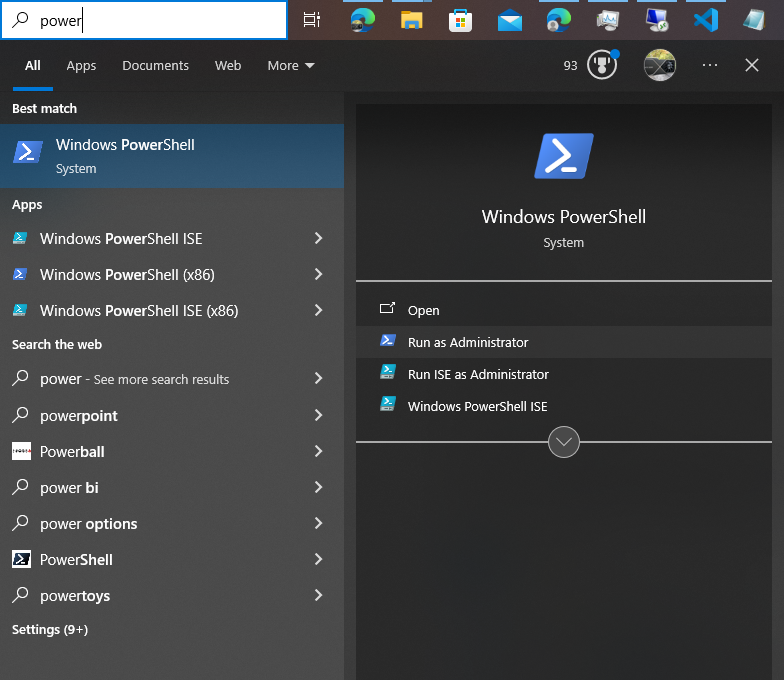784x680 pixels.
Task: Switch to the Documents tab
Action: coord(156,66)
